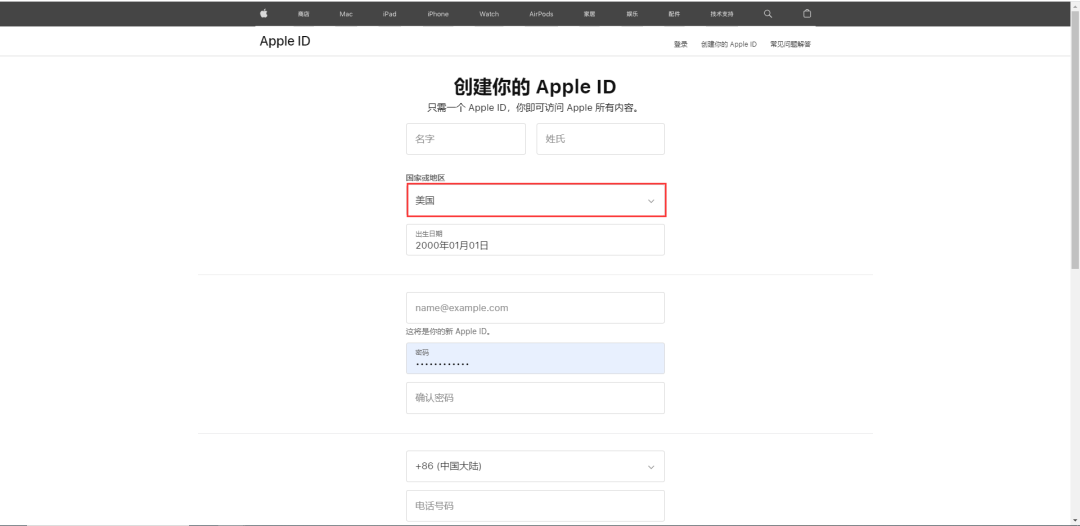1080x526 pixels.
Task: Open the Watch navigation item
Action: (489, 14)
